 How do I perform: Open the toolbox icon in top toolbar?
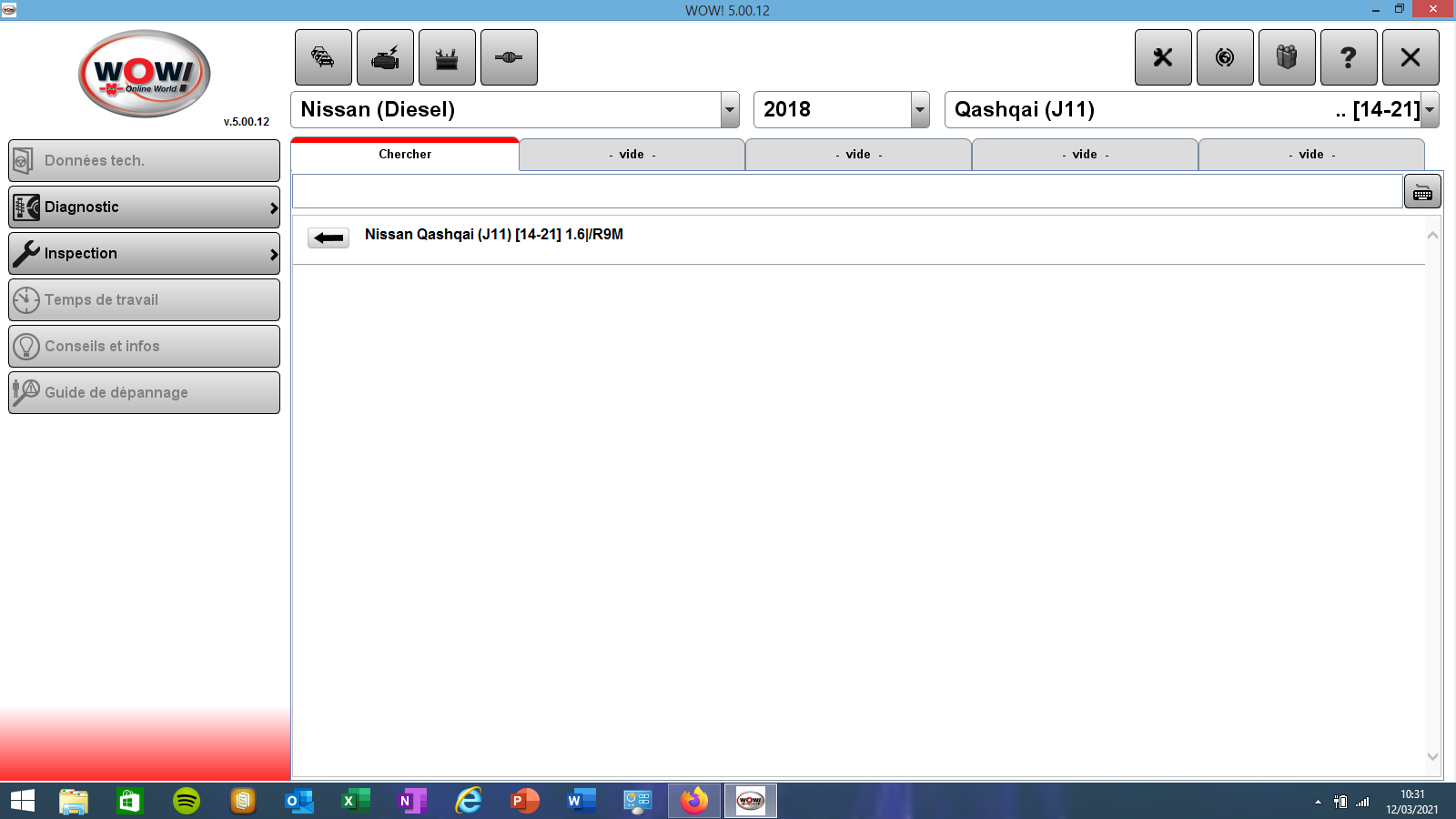447,57
